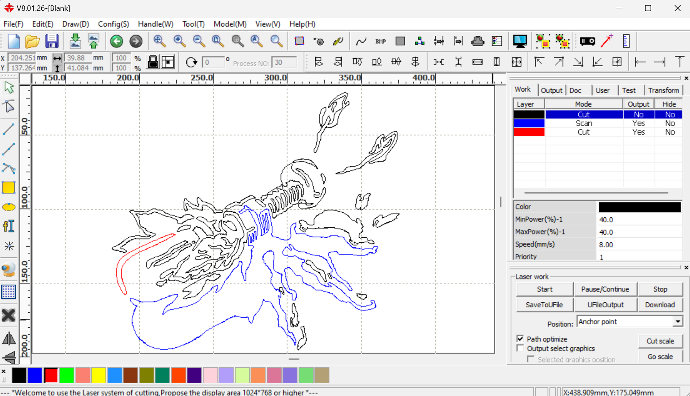Image resolution: width=690 pixels, height=396 pixels.
Task: Redo using the gray forward arrow
Action: click(136, 41)
